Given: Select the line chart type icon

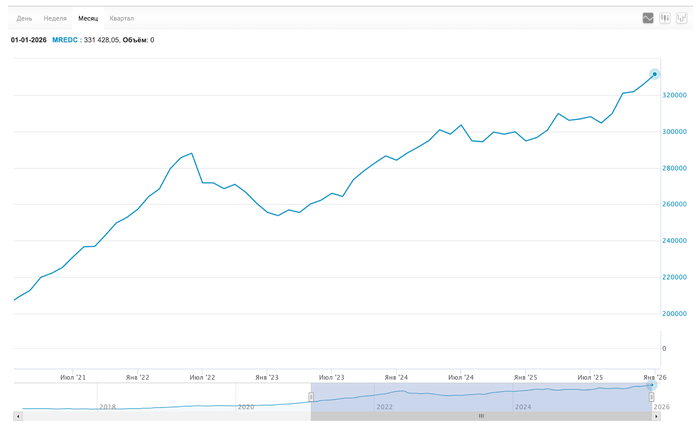Looking at the screenshot, I should coord(648,18).
